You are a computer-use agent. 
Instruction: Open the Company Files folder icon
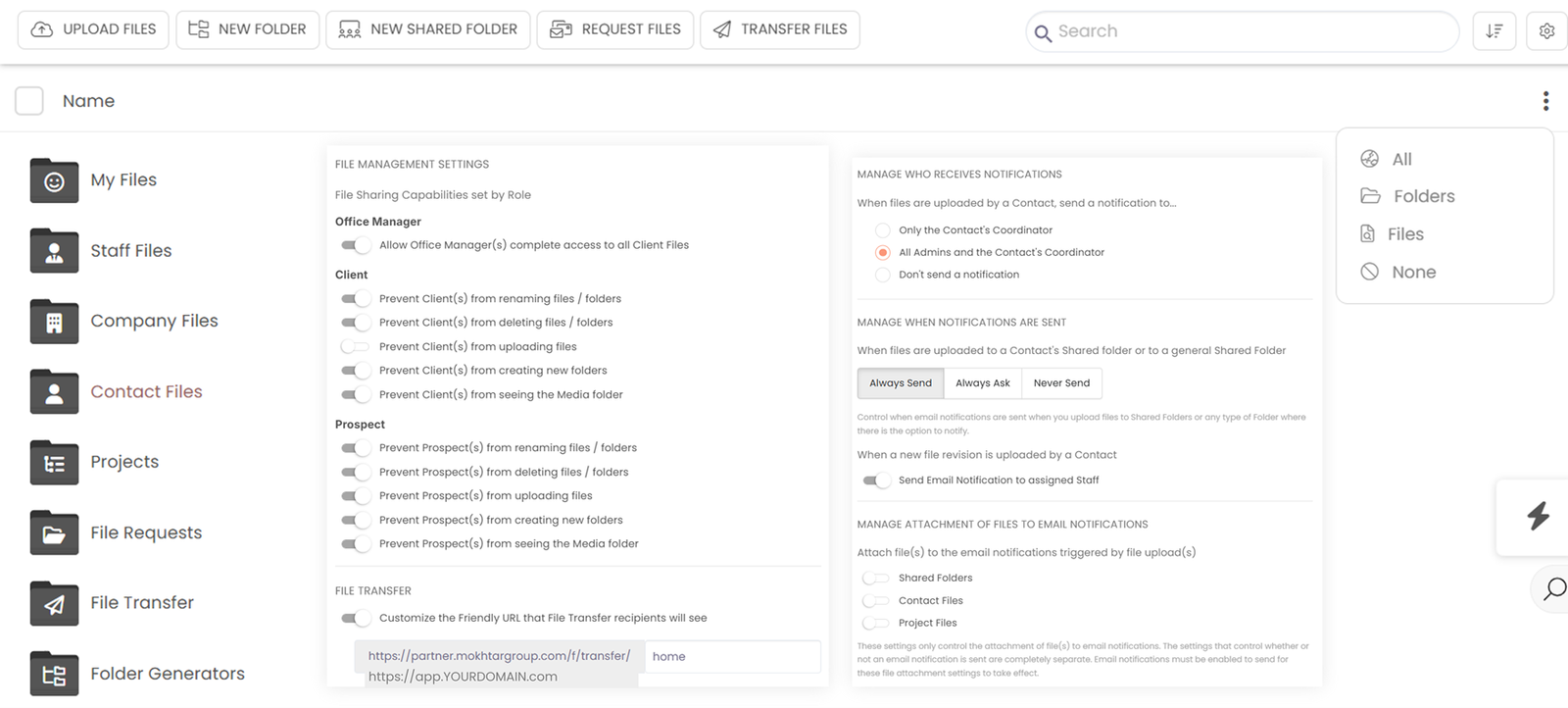pyautogui.click(x=54, y=322)
